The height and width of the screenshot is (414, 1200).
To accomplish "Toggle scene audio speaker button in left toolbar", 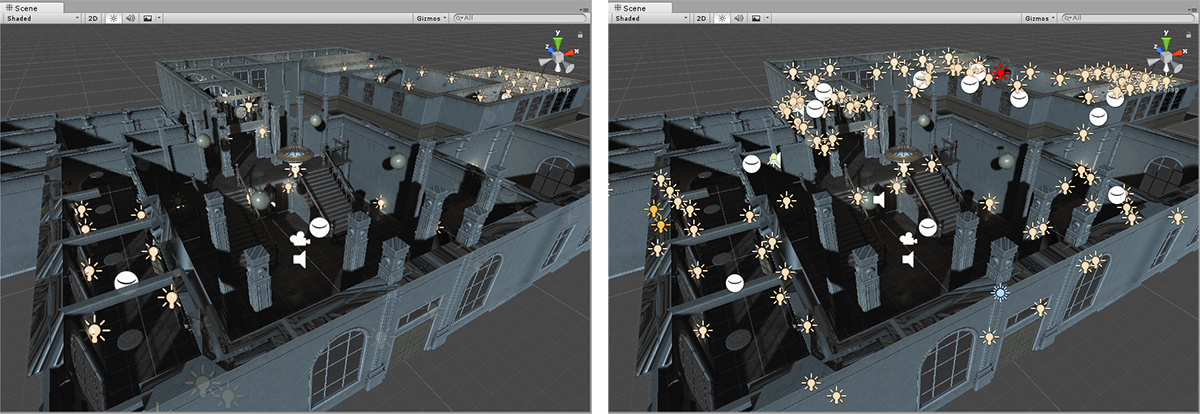I will click(129, 18).
